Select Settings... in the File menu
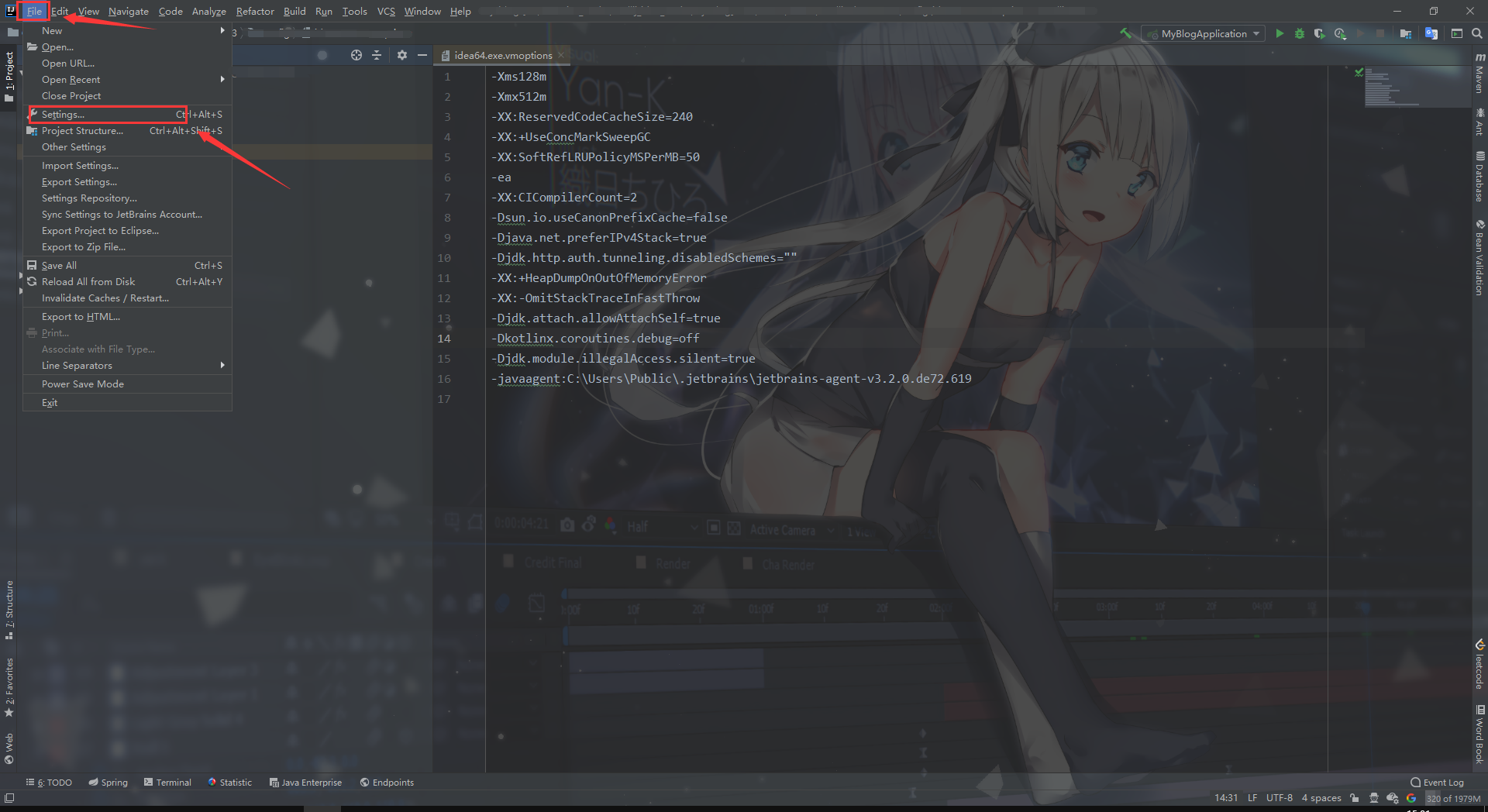The width and height of the screenshot is (1488, 812). pyautogui.click(x=128, y=115)
